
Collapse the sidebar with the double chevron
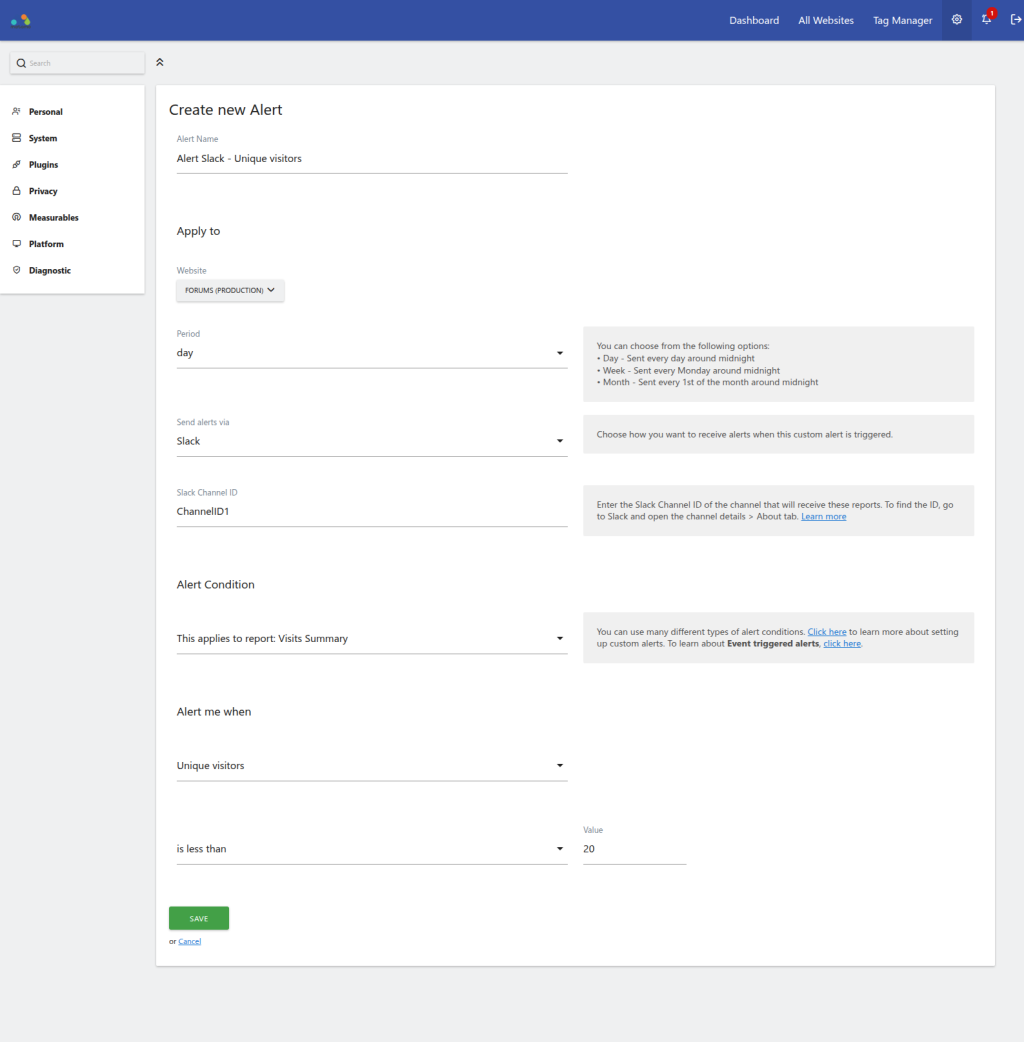point(160,62)
